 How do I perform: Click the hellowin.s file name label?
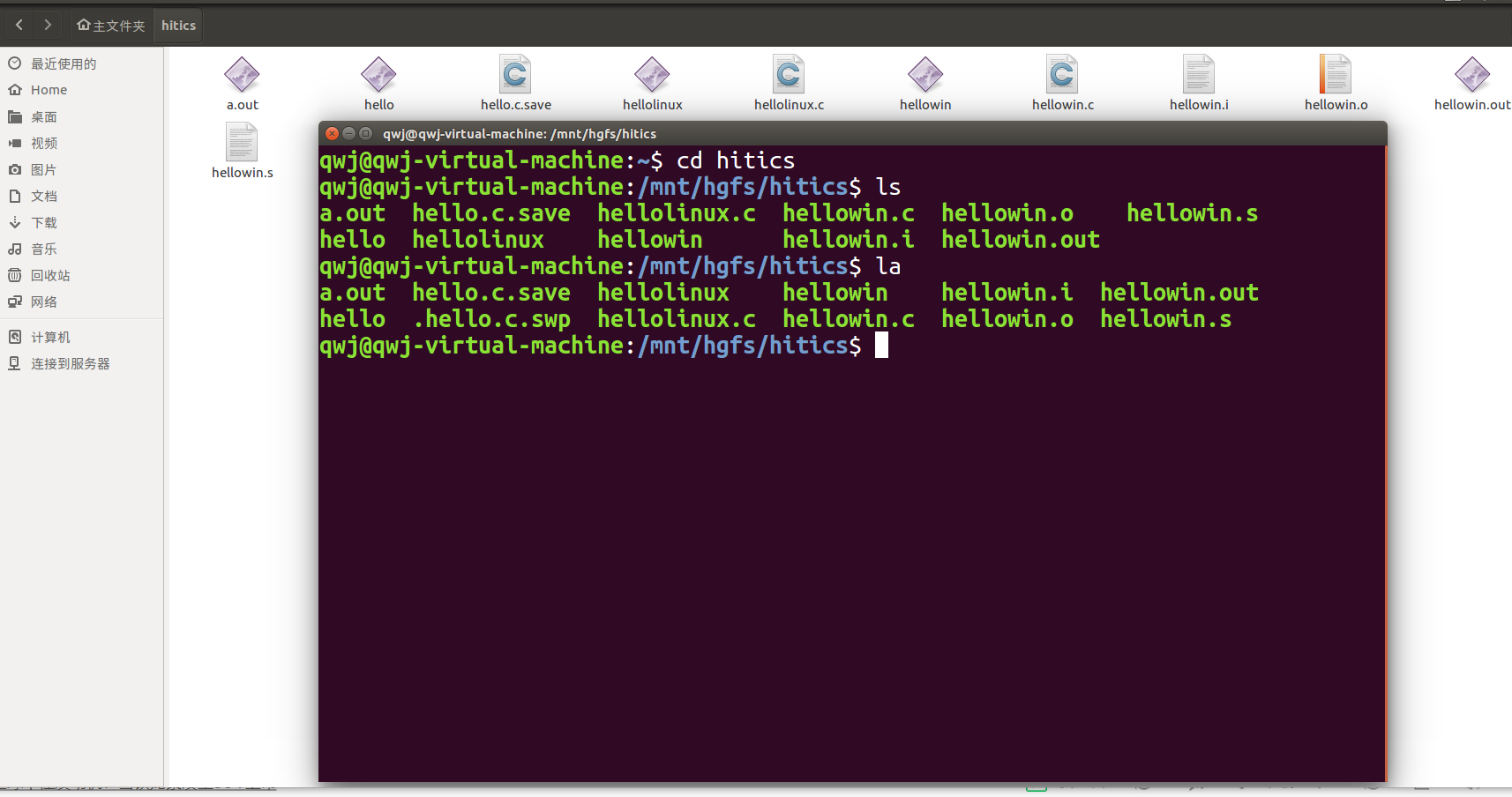tap(243, 173)
